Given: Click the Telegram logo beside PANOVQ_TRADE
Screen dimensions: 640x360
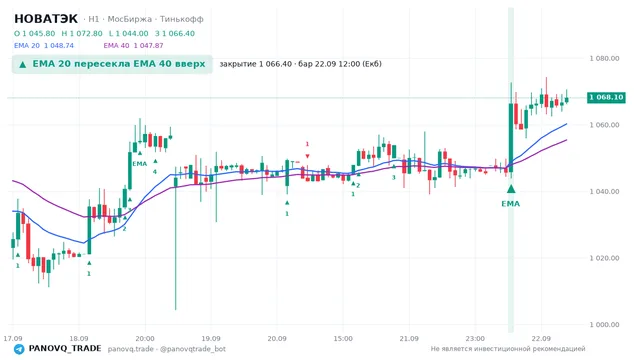Looking at the screenshot, I should coord(19,349).
